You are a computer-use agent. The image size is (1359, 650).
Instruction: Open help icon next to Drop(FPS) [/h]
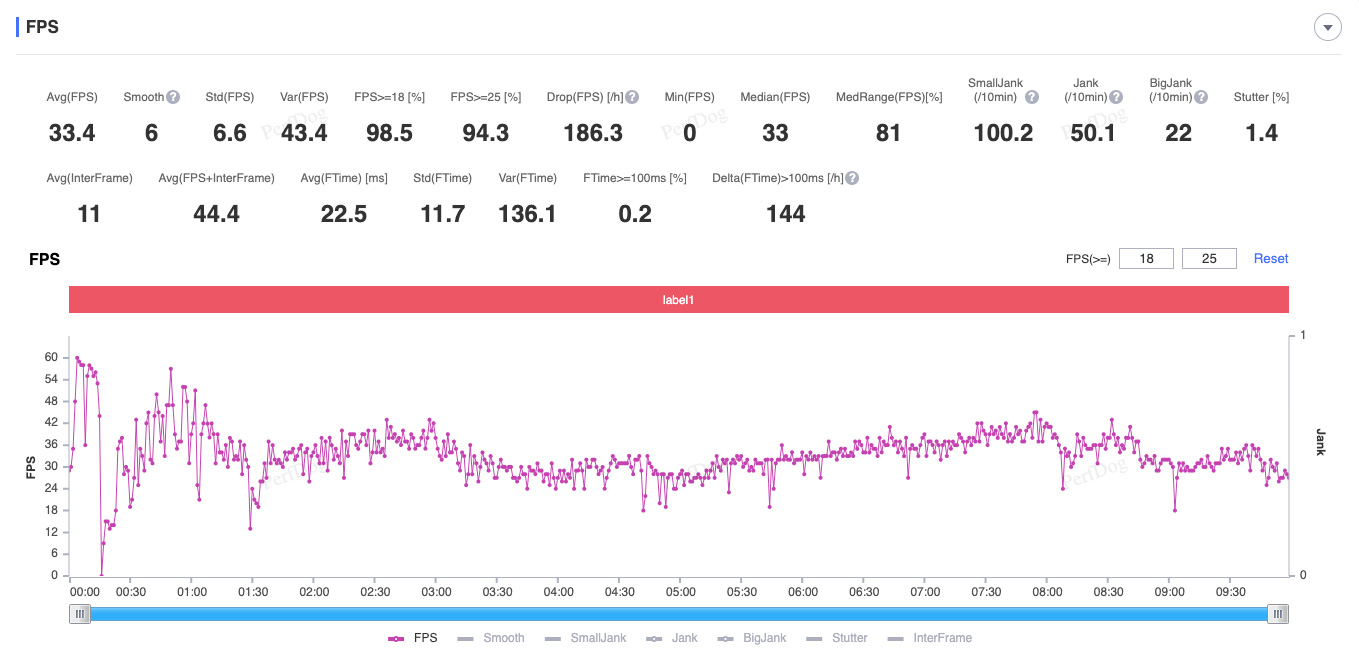click(632, 97)
